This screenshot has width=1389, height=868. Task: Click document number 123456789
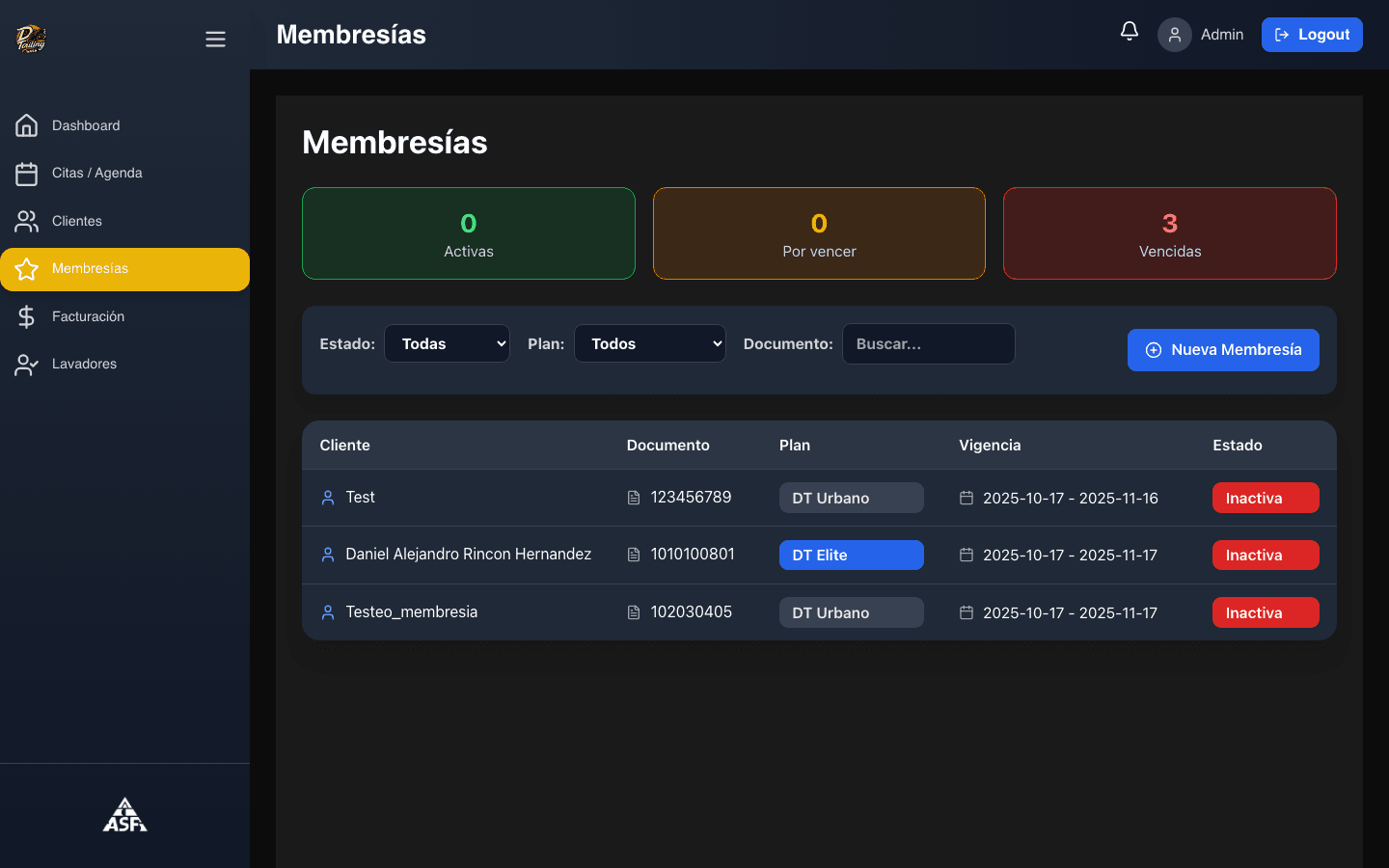pos(692,497)
